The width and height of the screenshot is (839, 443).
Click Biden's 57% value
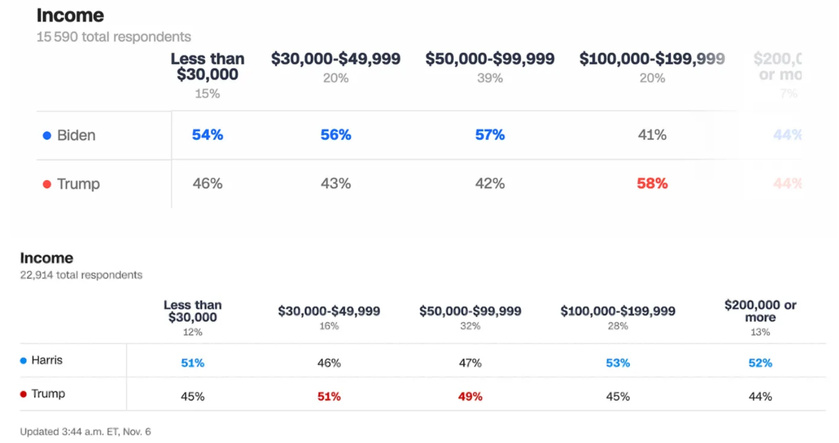coord(489,134)
